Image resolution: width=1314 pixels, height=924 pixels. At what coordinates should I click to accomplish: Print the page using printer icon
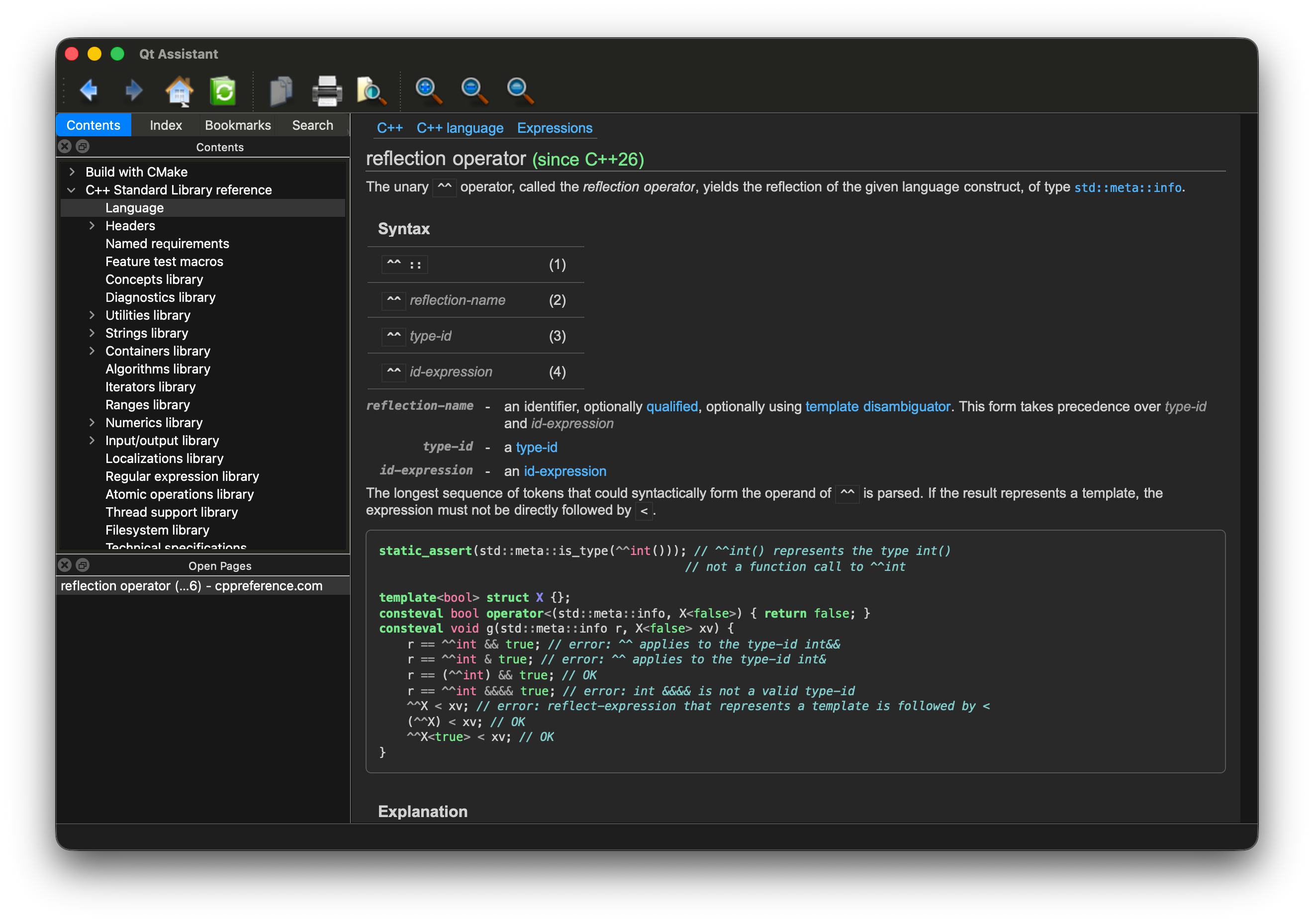pyautogui.click(x=327, y=91)
